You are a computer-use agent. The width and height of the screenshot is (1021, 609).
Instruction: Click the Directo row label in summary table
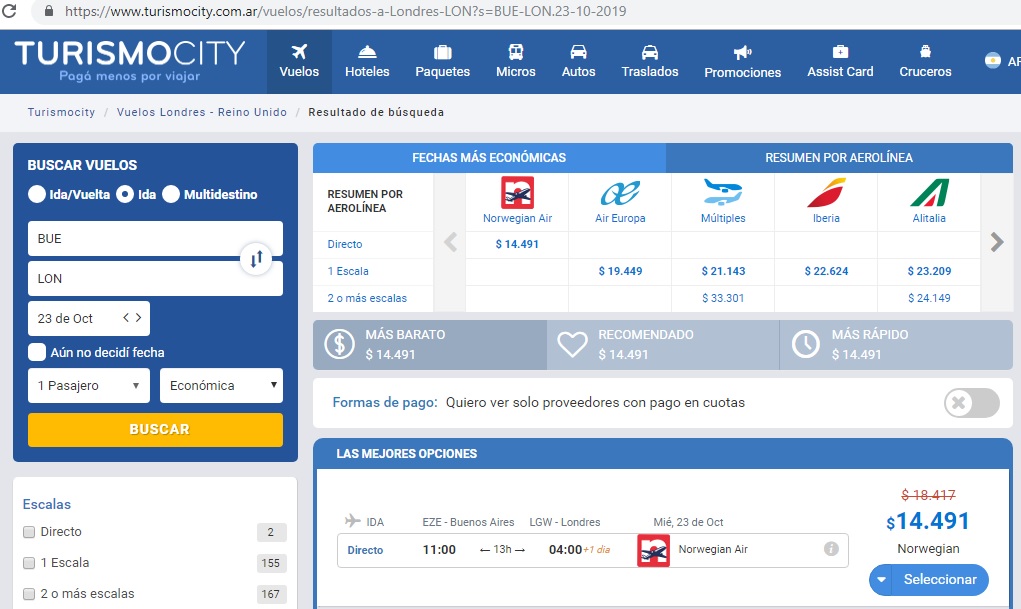click(344, 244)
